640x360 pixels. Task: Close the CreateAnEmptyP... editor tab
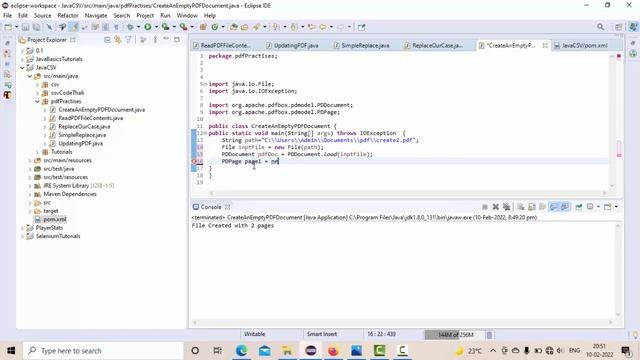[x=545, y=45]
